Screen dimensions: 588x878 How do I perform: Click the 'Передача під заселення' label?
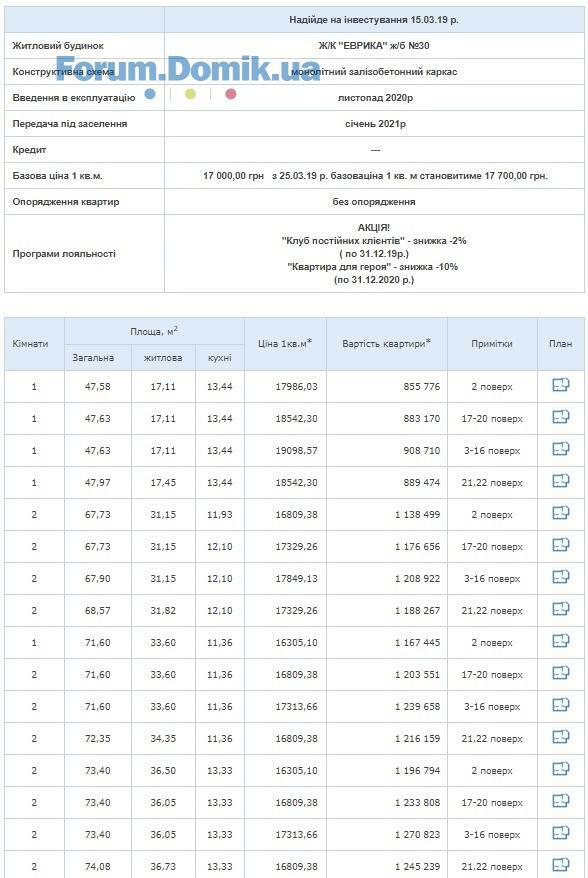pos(70,123)
